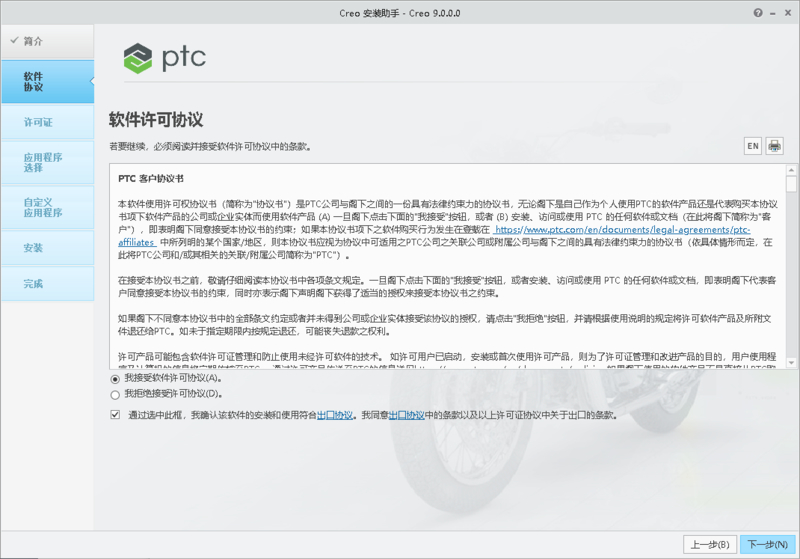
Task: Open the 应用程序选择 sidebar step
Action: click(47, 162)
